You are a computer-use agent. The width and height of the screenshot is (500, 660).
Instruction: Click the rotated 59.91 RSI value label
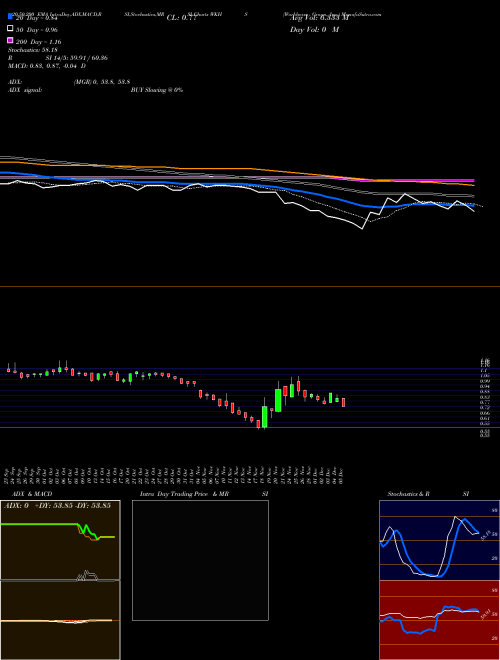(486, 614)
